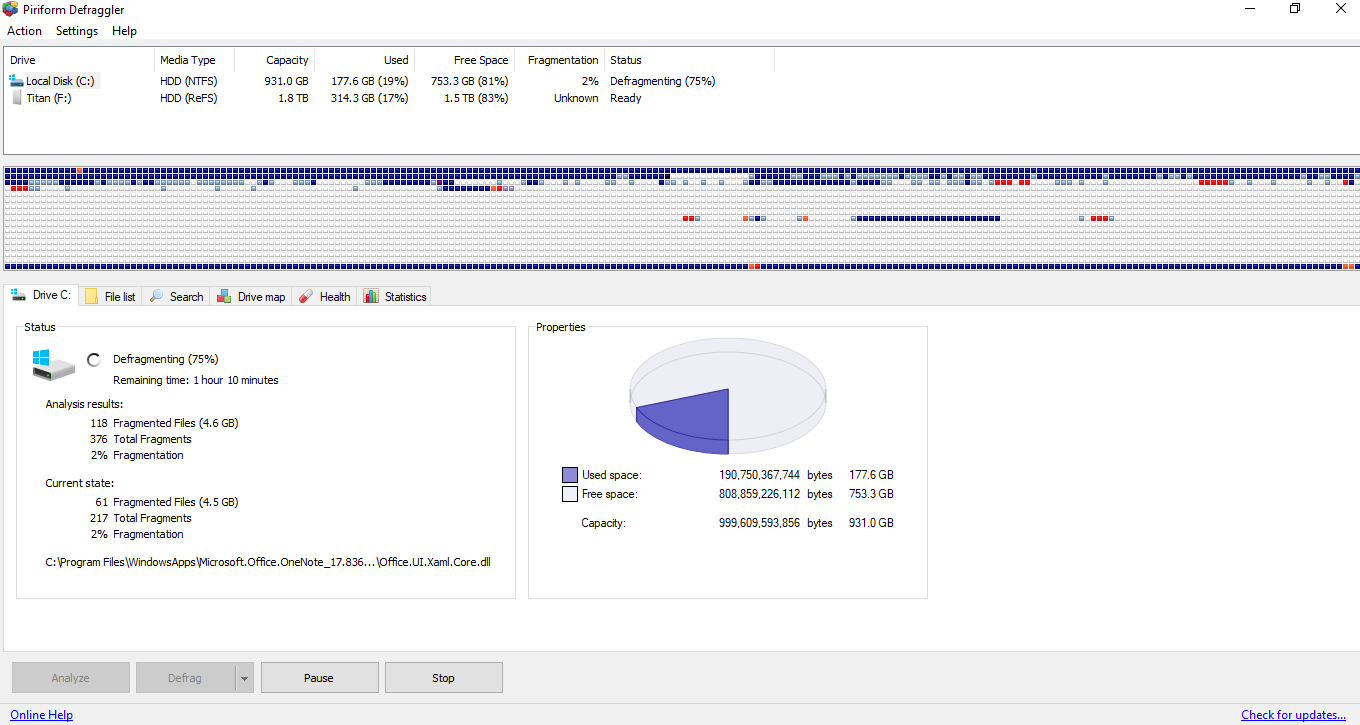Click the Drive column header
1360x725 pixels.
point(80,60)
